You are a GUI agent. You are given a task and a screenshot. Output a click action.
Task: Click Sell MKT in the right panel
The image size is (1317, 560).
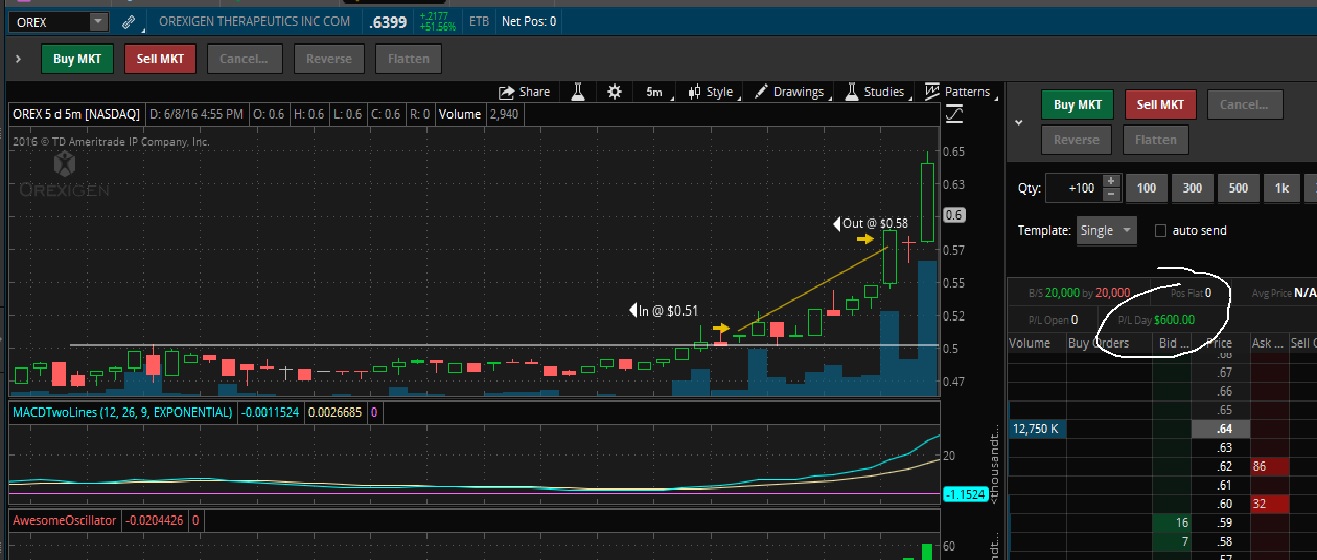[1160, 104]
